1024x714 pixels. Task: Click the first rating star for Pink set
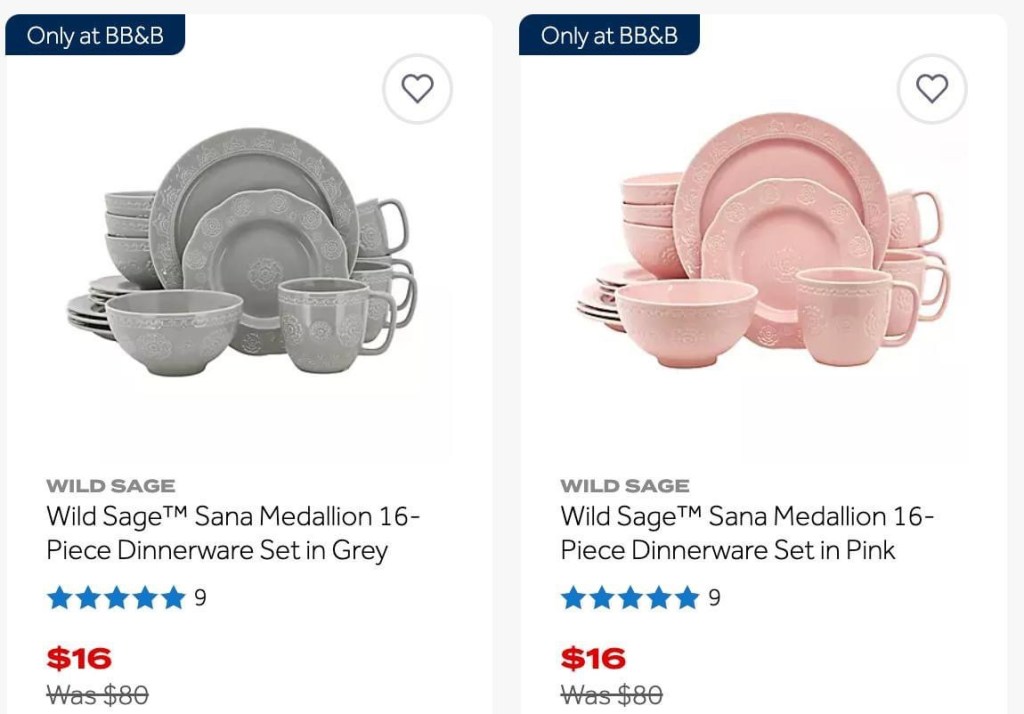(x=574, y=598)
